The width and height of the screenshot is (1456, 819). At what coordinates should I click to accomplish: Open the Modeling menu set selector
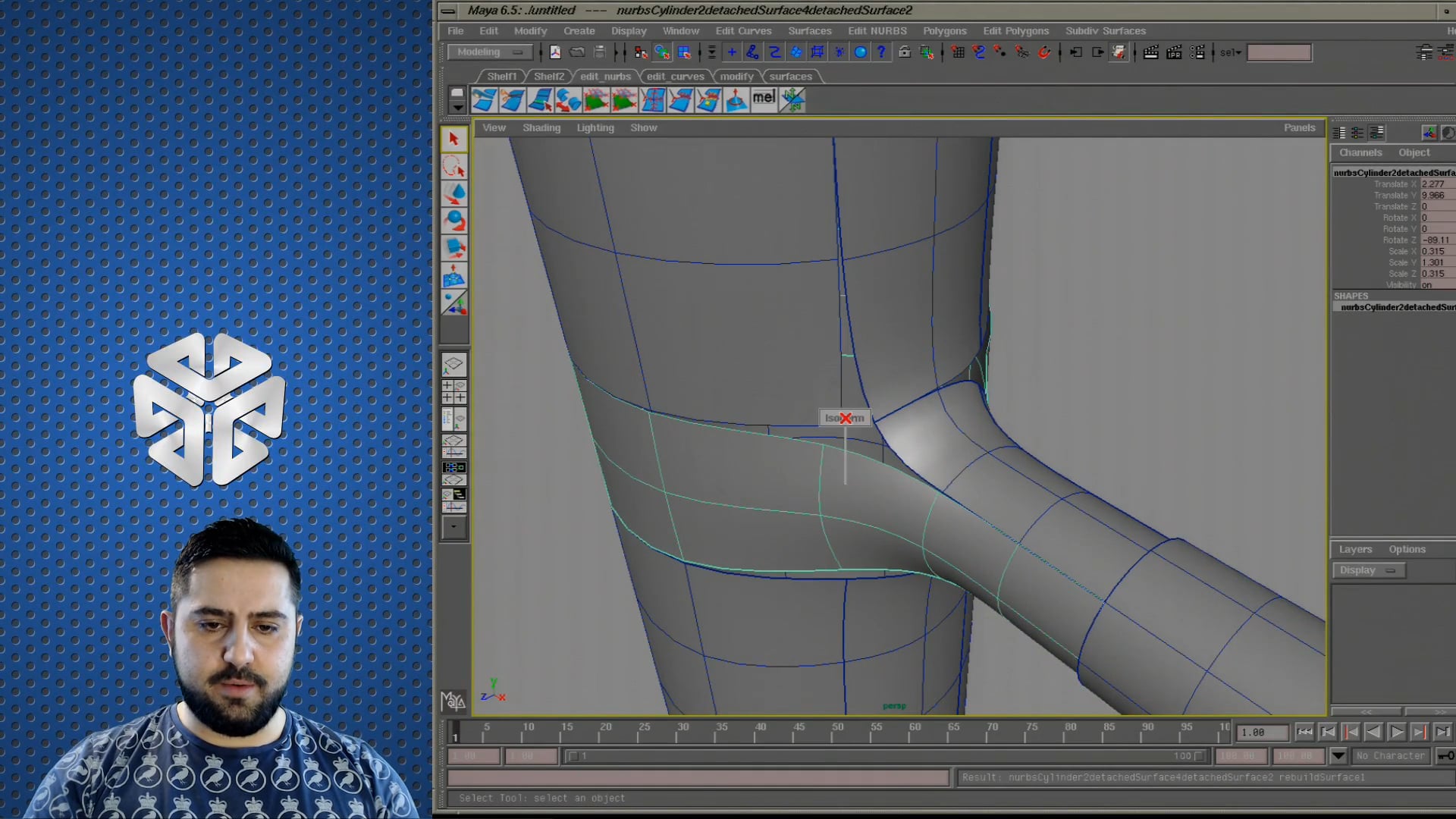[489, 52]
